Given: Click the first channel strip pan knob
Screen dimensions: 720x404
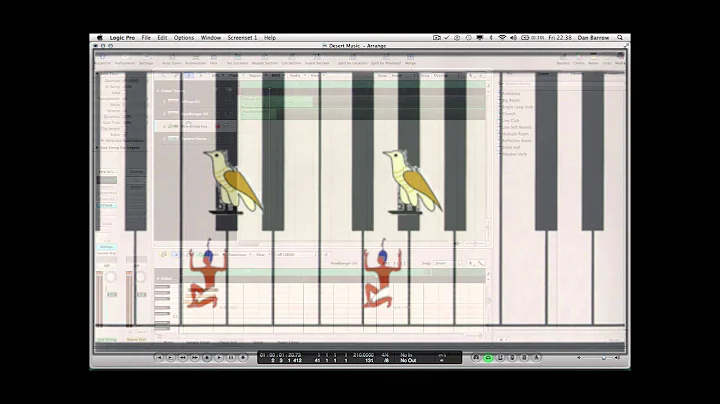Looking at the screenshot, I should [111, 277].
